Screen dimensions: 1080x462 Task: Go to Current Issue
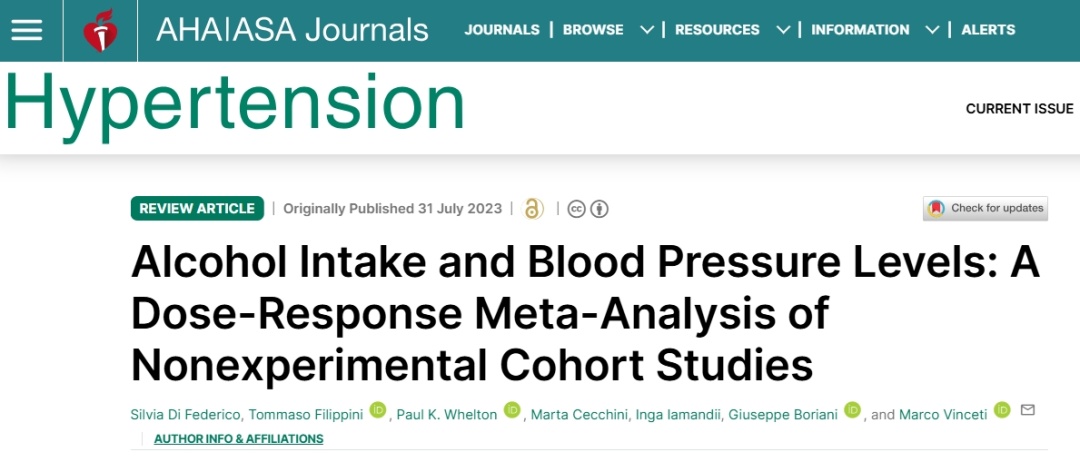(x=1019, y=109)
